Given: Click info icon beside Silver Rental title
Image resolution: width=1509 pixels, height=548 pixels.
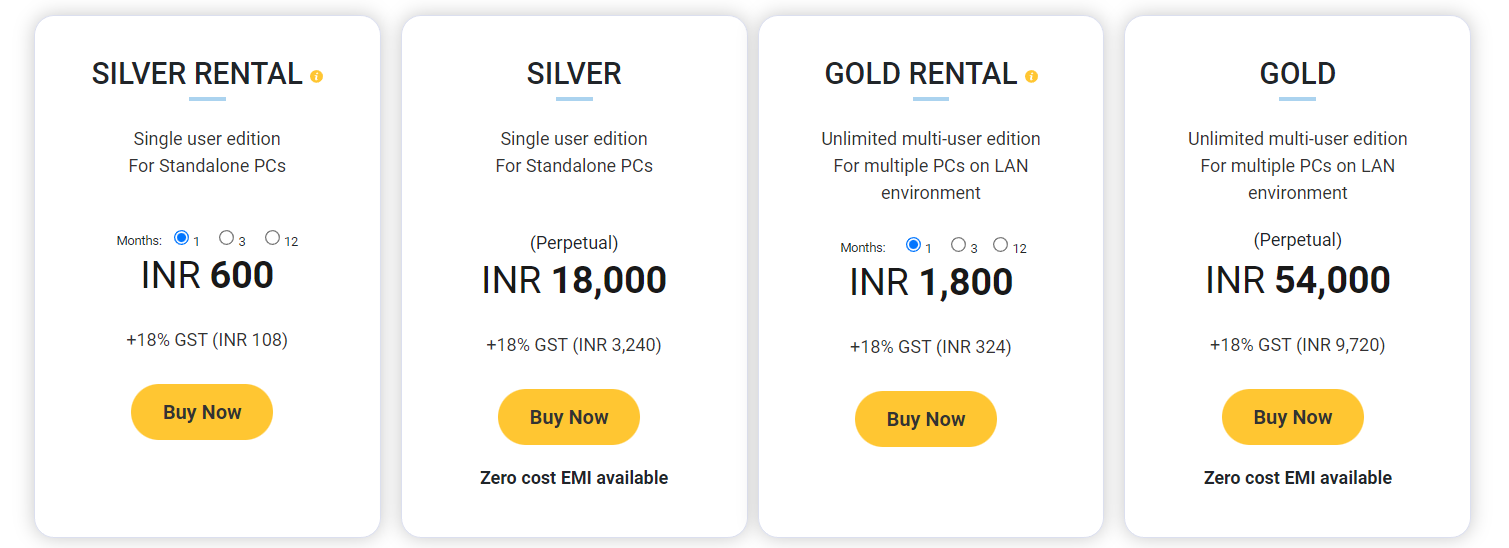Looking at the screenshot, I should point(317,76).
